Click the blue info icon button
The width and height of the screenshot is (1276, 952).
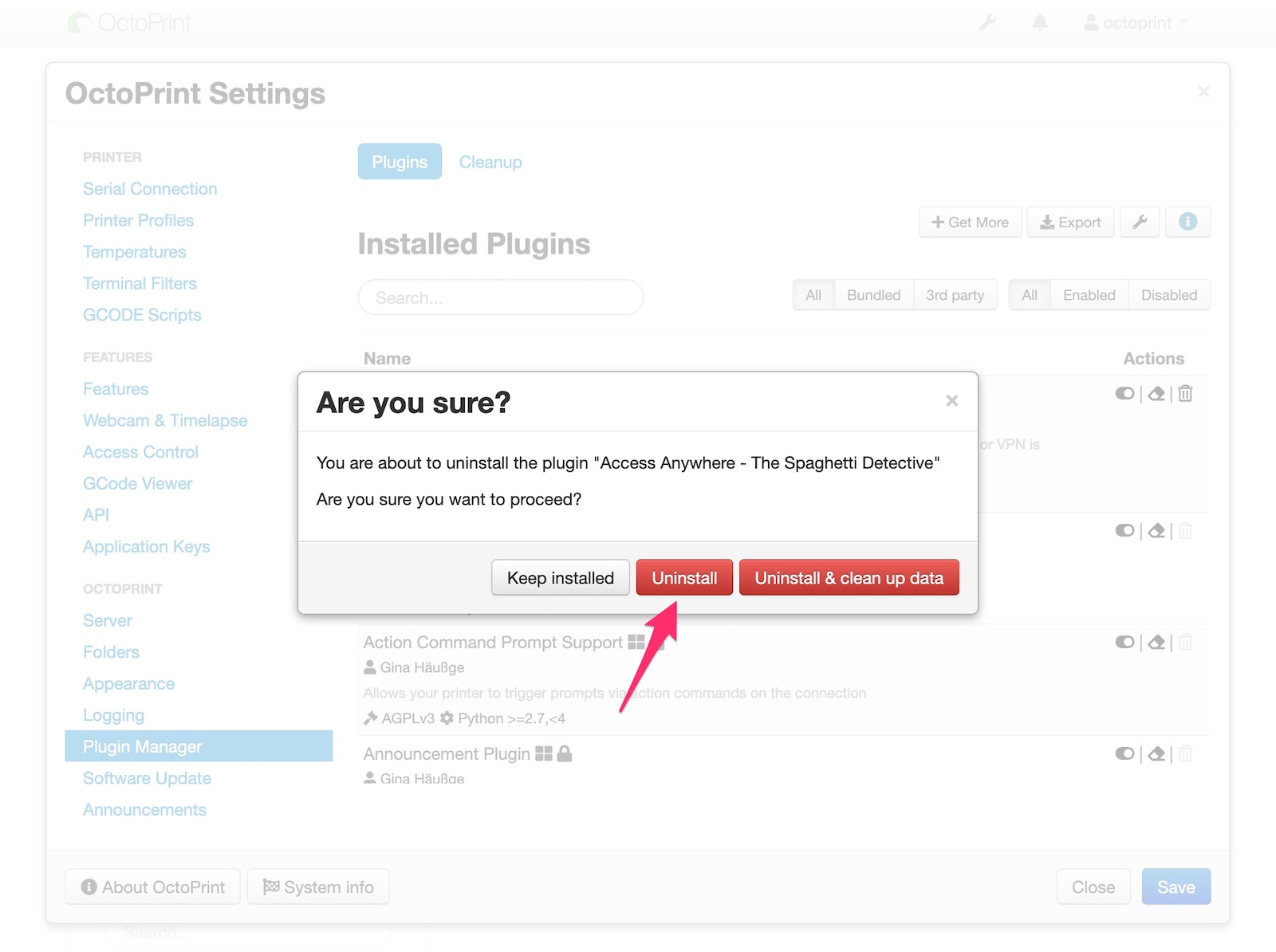(x=1187, y=222)
